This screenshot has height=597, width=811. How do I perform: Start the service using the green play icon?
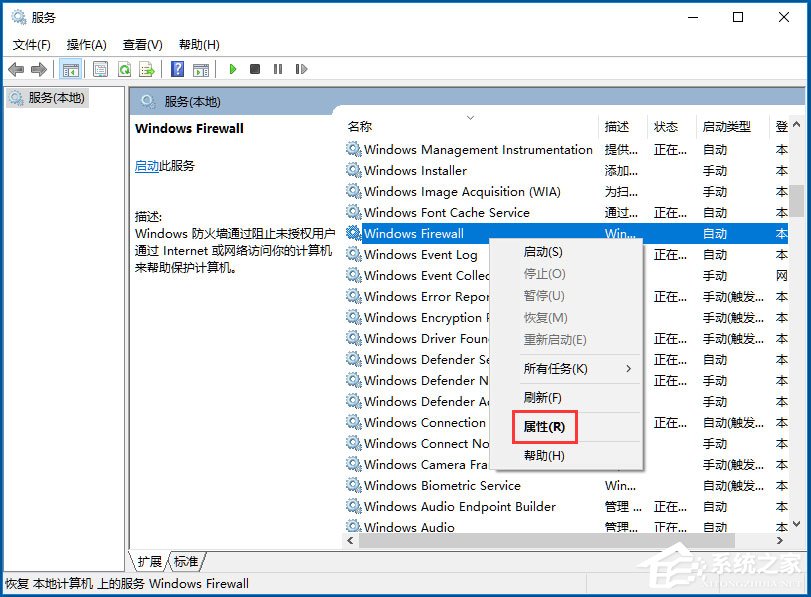coord(232,68)
